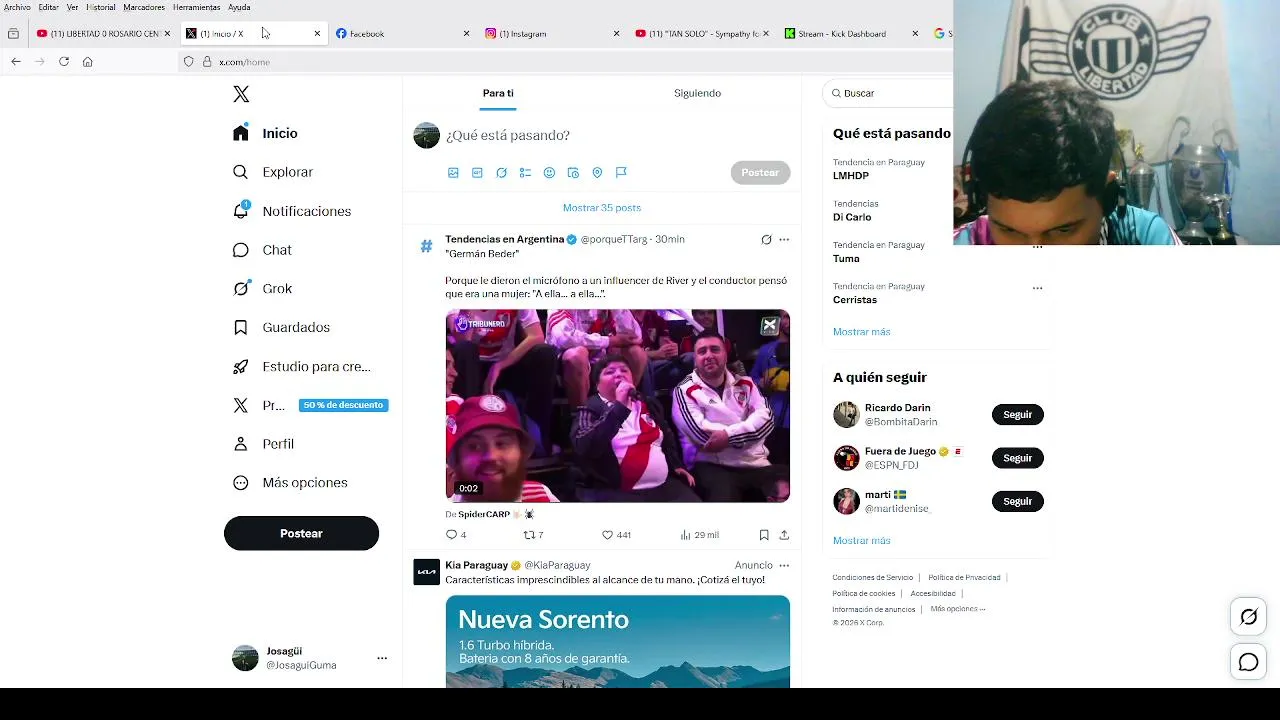Open Marcadores menu in Firefox
The height and width of the screenshot is (720, 1280).
click(x=144, y=7)
